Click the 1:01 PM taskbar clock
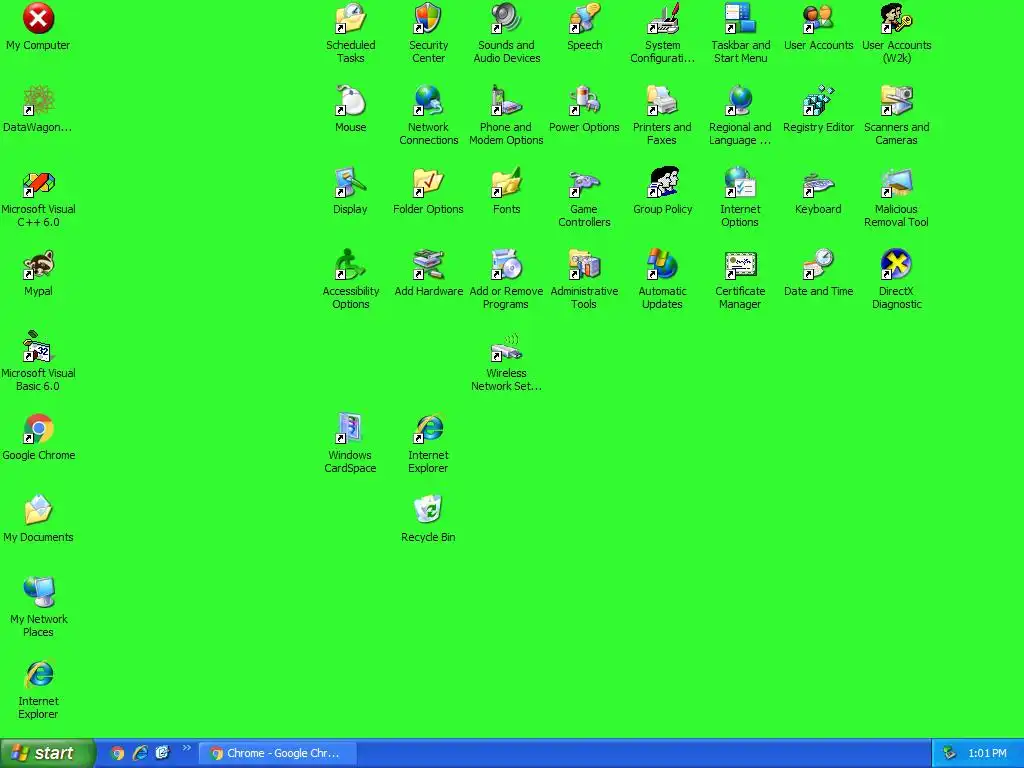The image size is (1024, 768). (987, 753)
